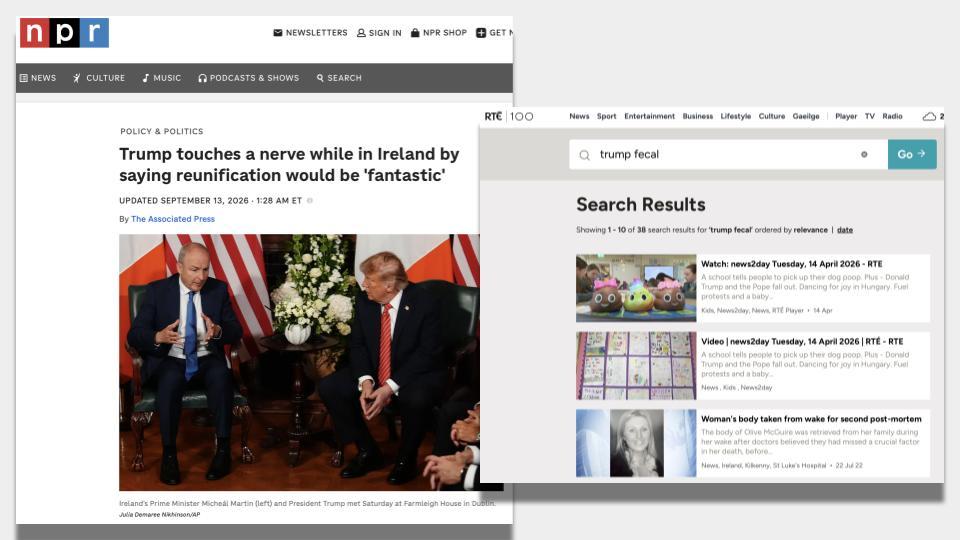Click the headphones Podcasts & Shows icon
Screen dimensions: 960x540
click(202, 78)
